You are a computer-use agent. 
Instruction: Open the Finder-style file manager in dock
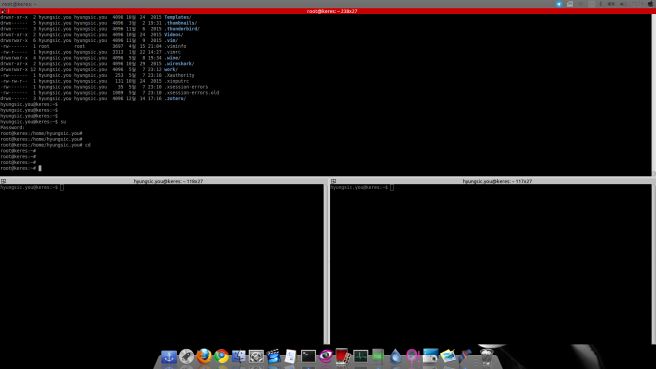coord(239,356)
